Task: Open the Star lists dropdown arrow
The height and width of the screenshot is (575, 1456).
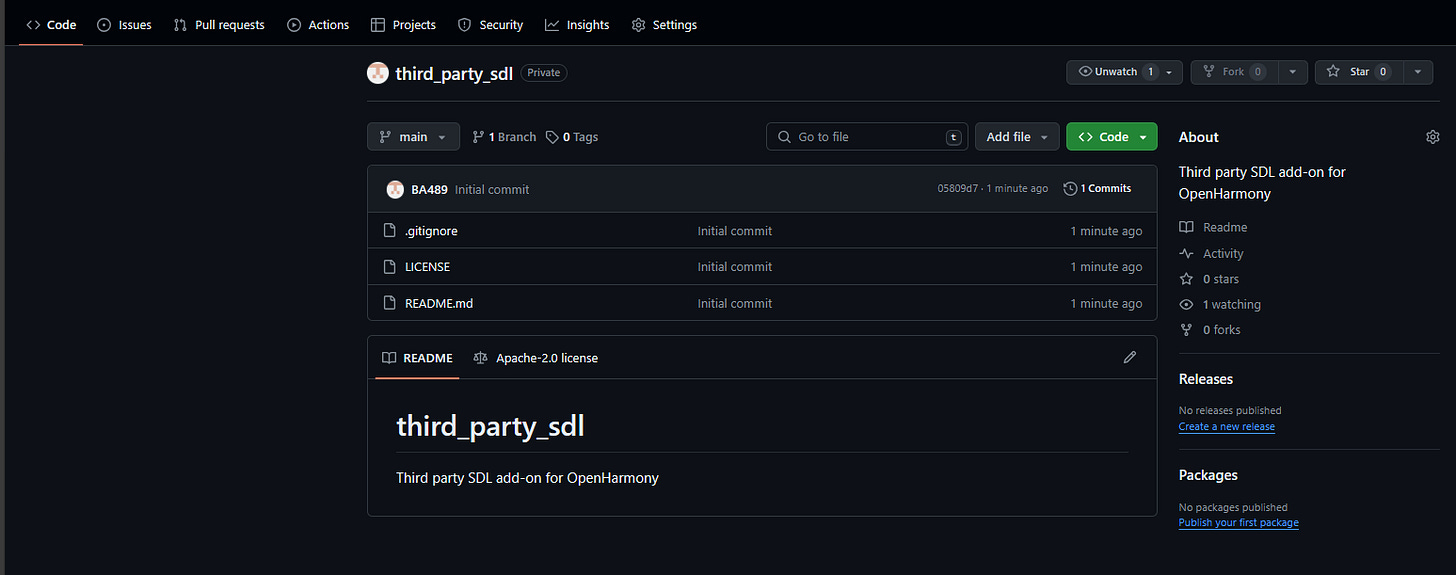Action: (x=1418, y=72)
